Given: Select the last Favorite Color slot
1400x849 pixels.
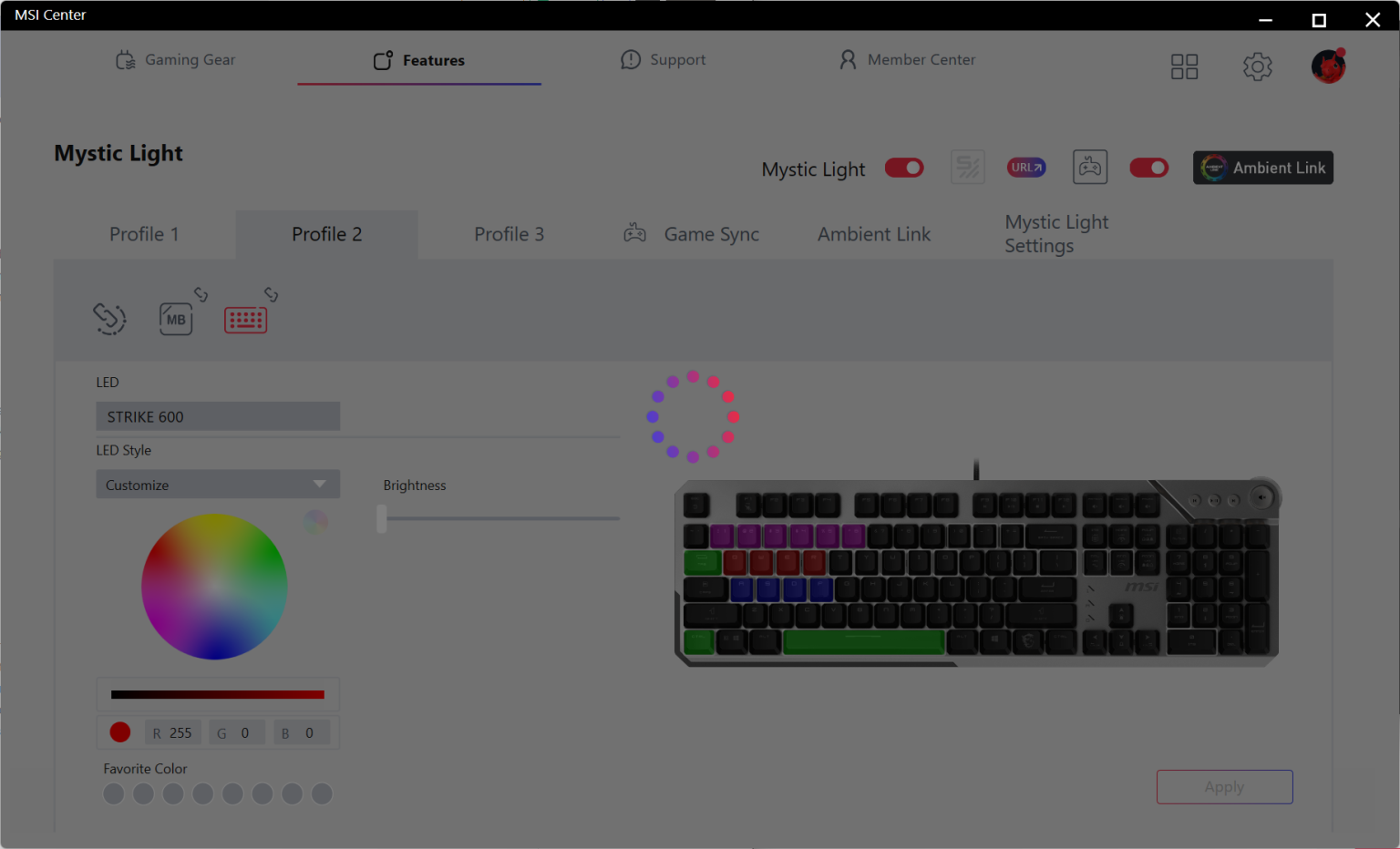Looking at the screenshot, I should pyautogui.click(x=322, y=794).
